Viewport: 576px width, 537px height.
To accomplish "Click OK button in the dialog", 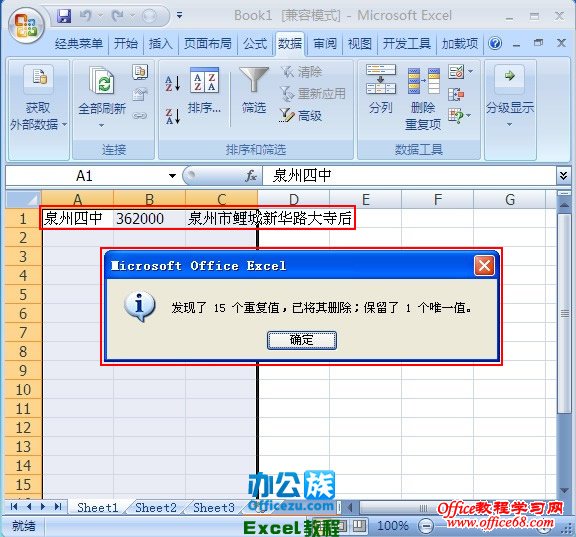I will coord(302,340).
